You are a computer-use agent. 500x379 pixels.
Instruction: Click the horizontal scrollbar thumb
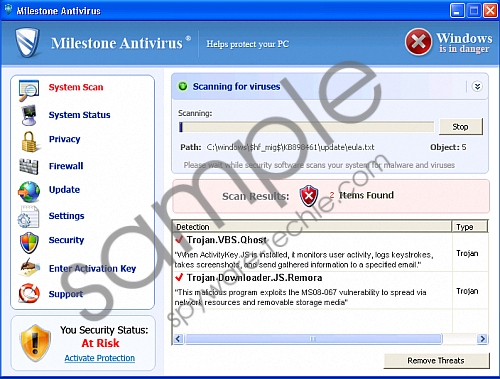[x=313, y=339]
